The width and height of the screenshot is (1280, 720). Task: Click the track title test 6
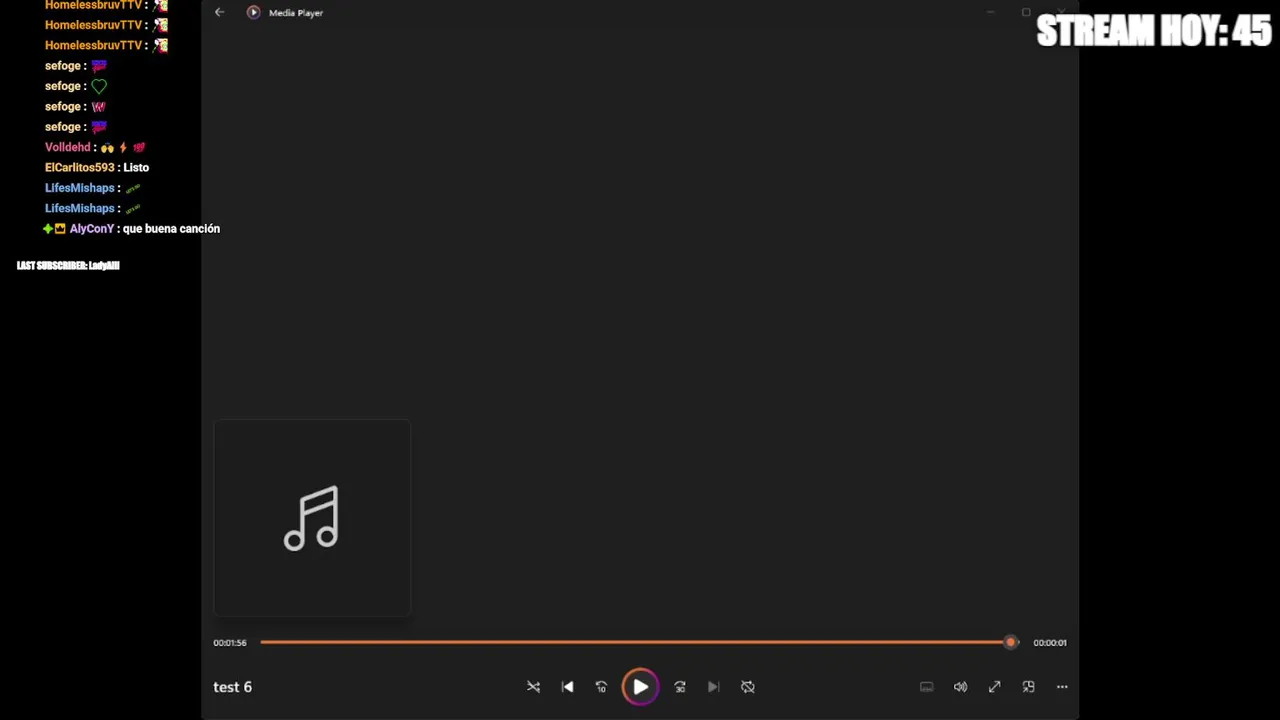[x=232, y=687]
